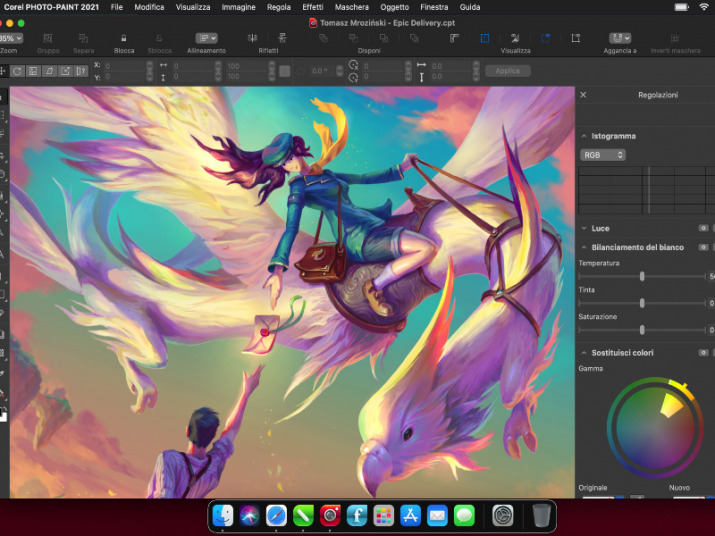Click the X position input field
Screen dimensions: 715x536
coord(124,66)
